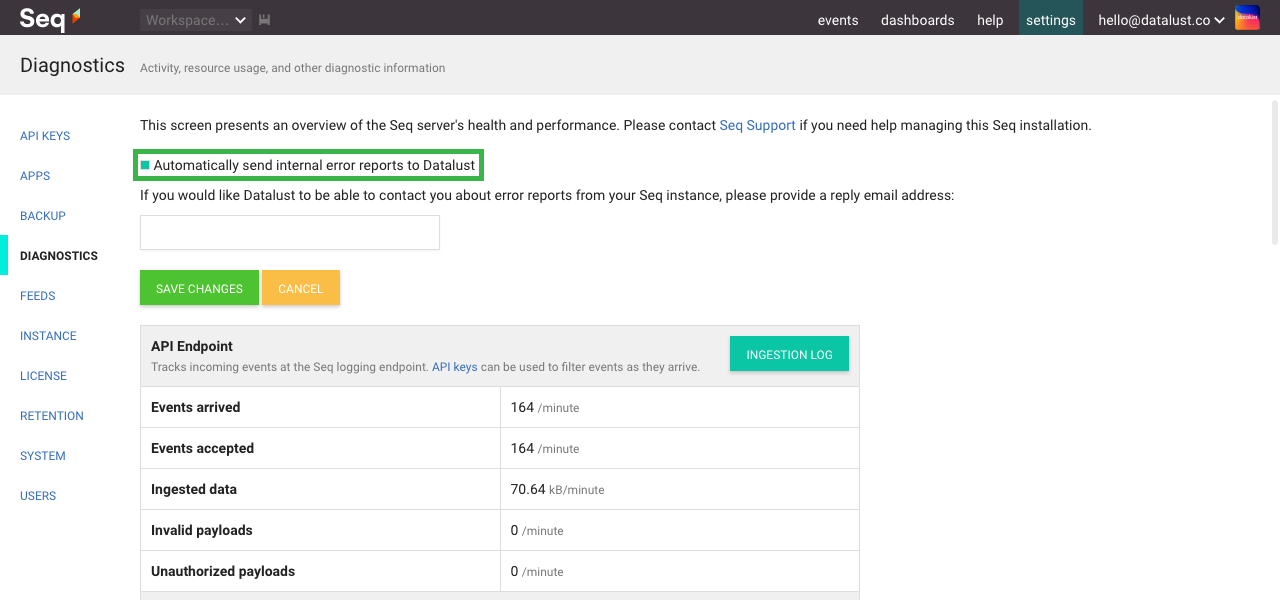Click the Cancel button
This screenshot has height=600, width=1280.
pyautogui.click(x=301, y=288)
